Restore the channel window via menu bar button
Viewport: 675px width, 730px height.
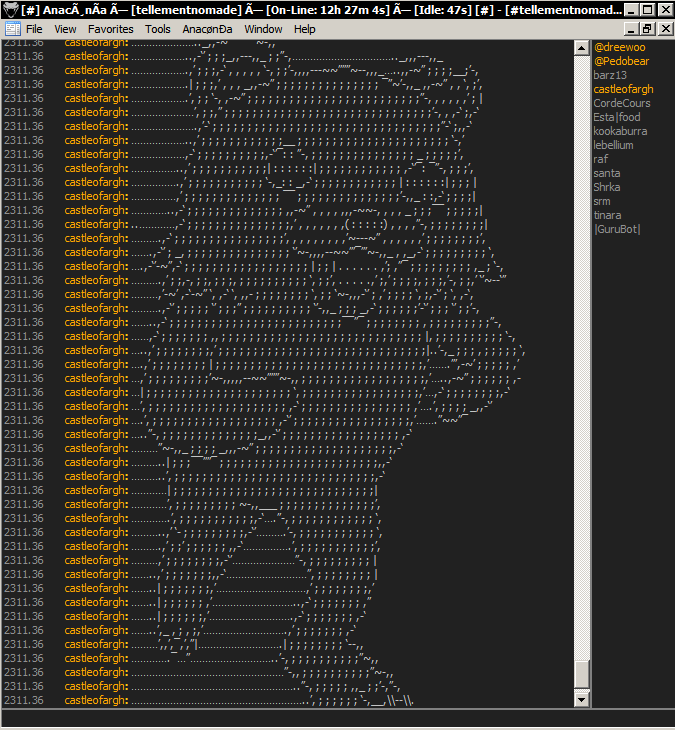[x=646, y=29]
